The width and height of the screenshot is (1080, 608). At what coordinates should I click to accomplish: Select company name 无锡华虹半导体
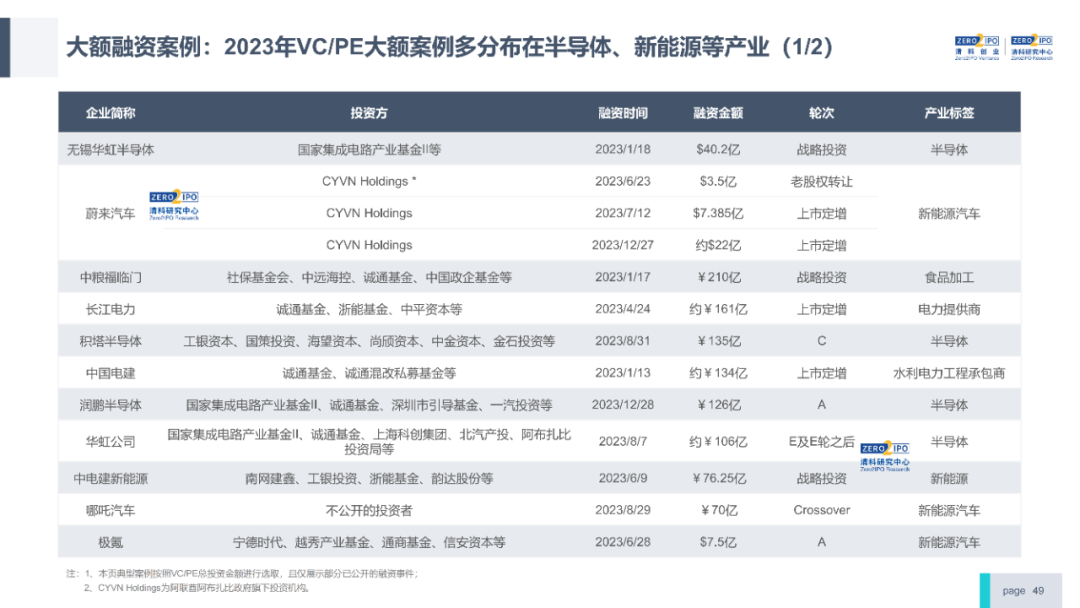110,149
